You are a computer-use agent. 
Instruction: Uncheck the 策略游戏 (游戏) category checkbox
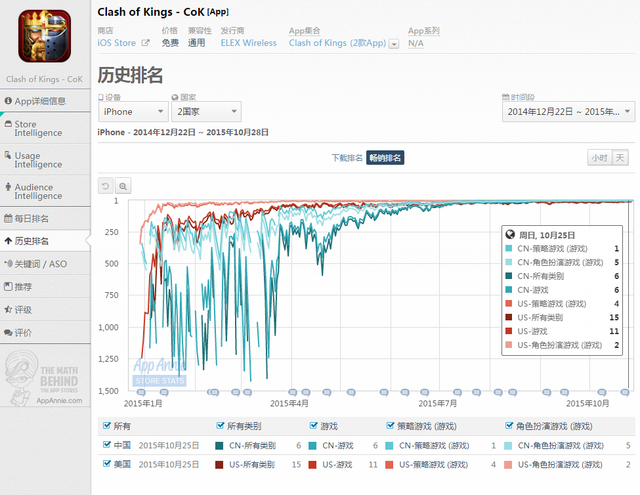click(x=389, y=425)
